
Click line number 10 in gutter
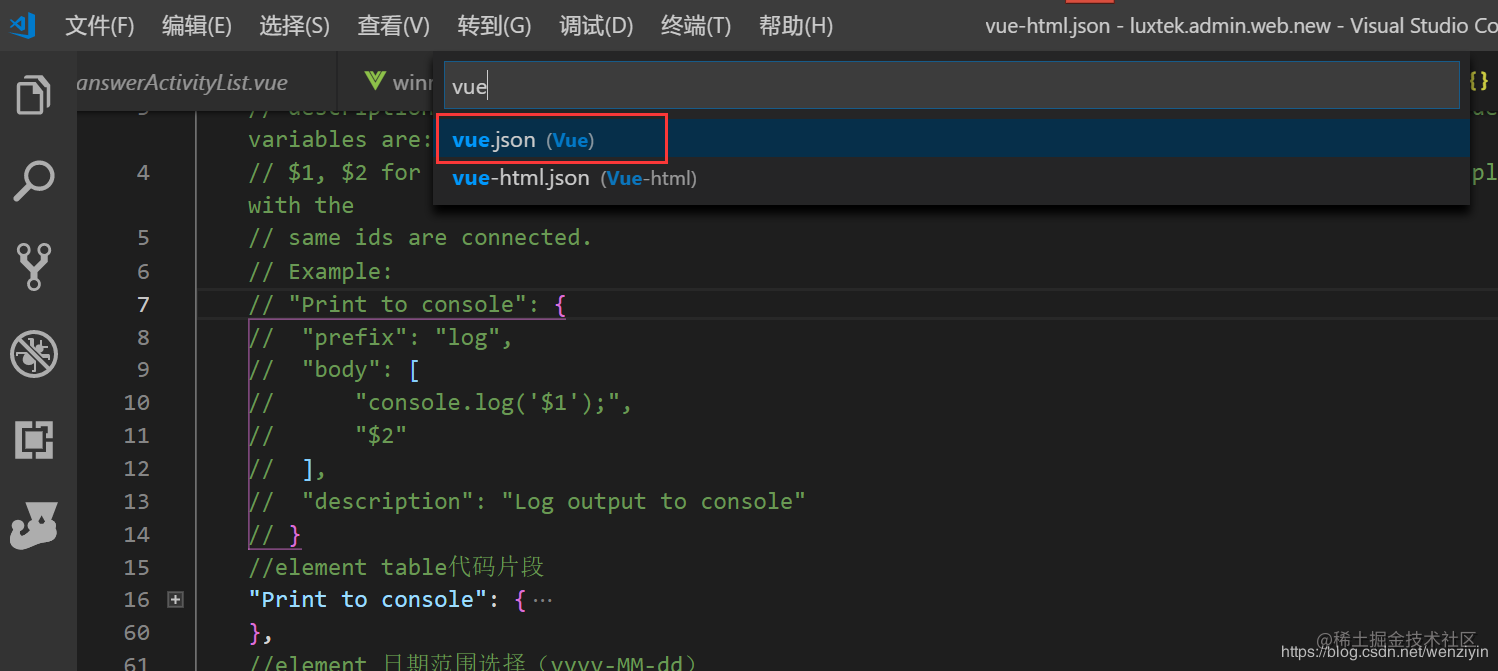tap(136, 402)
